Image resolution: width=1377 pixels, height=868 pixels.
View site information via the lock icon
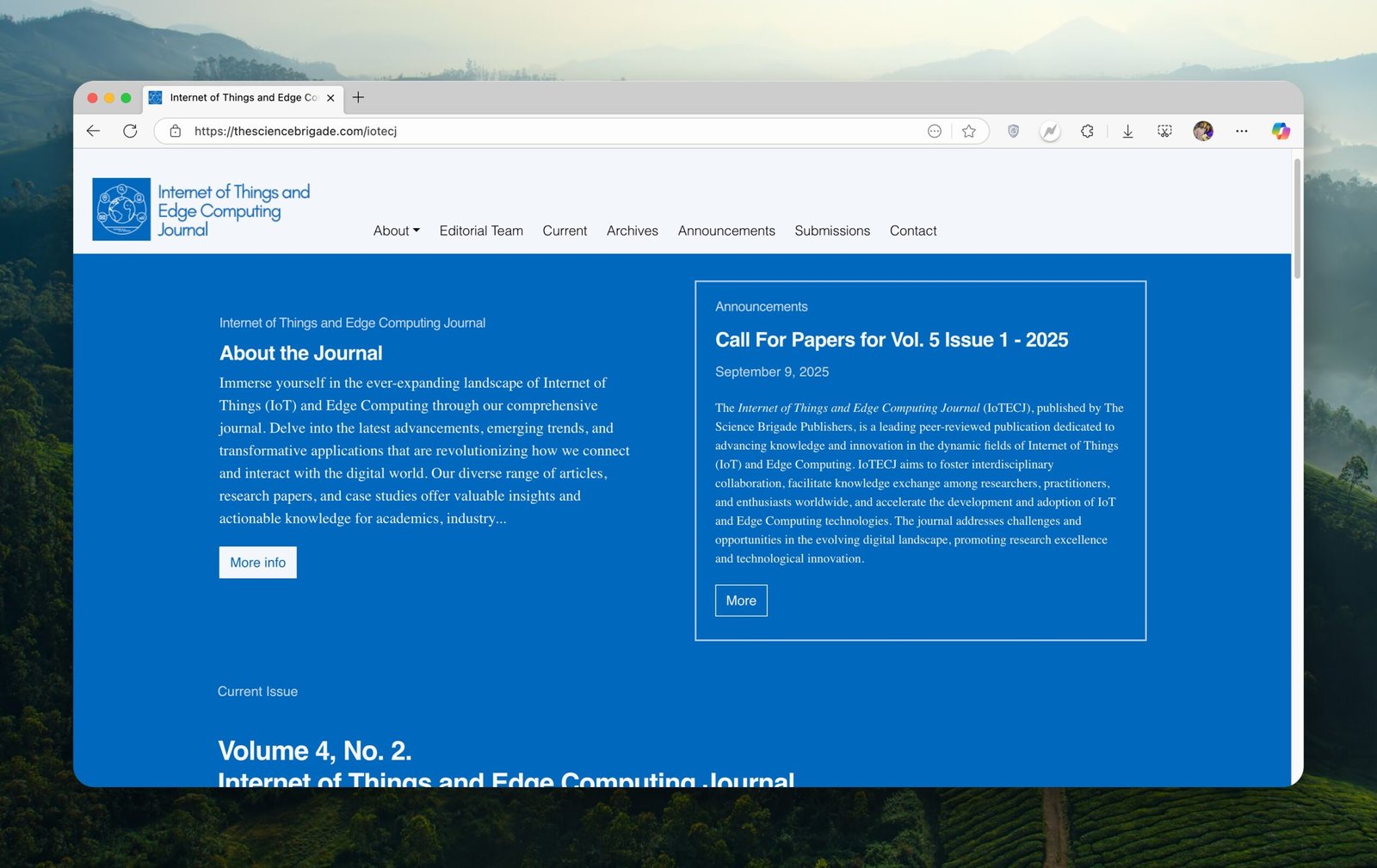pyautogui.click(x=176, y=131)
